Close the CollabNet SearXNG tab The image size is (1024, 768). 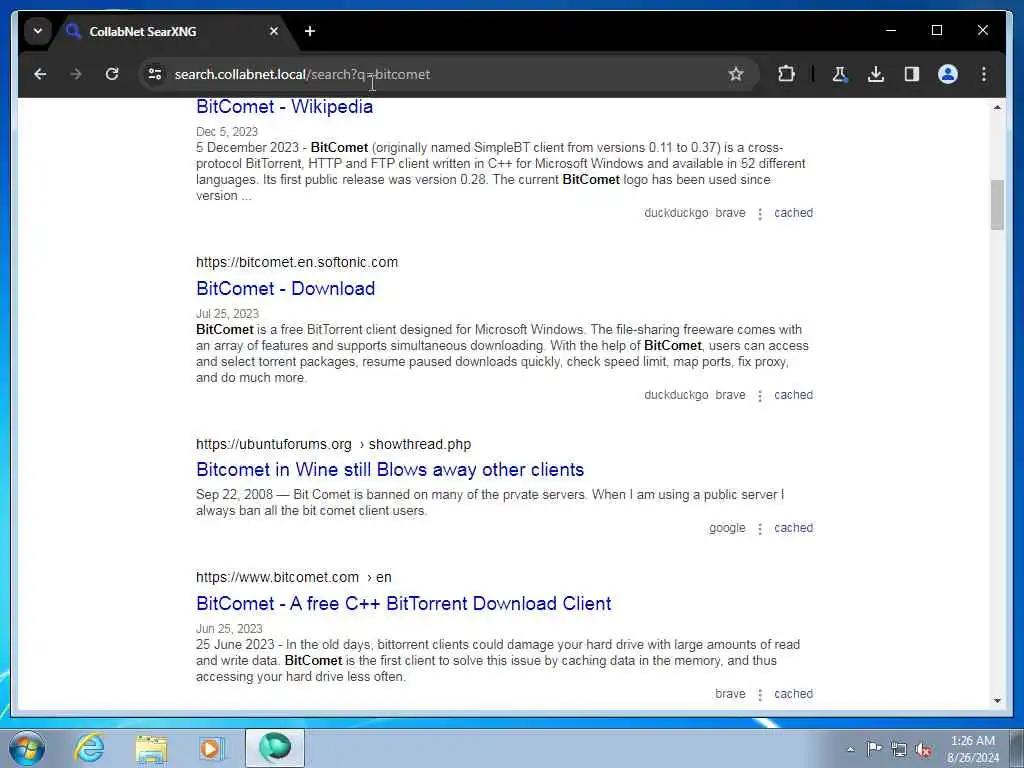coord(274,31)
